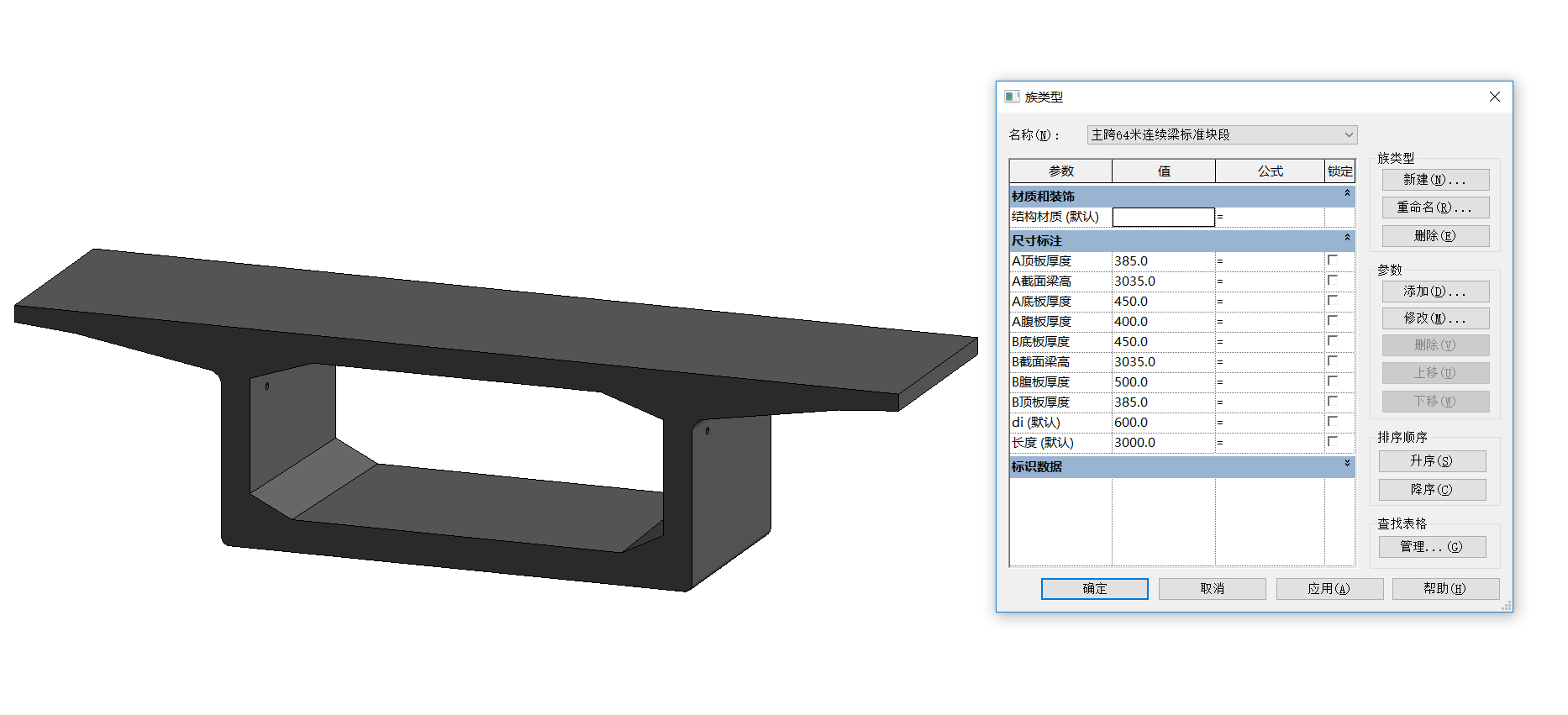This screenshot has height=715, width=1568.
Task: Click the 取消 button
Action: coord(1212,589)
